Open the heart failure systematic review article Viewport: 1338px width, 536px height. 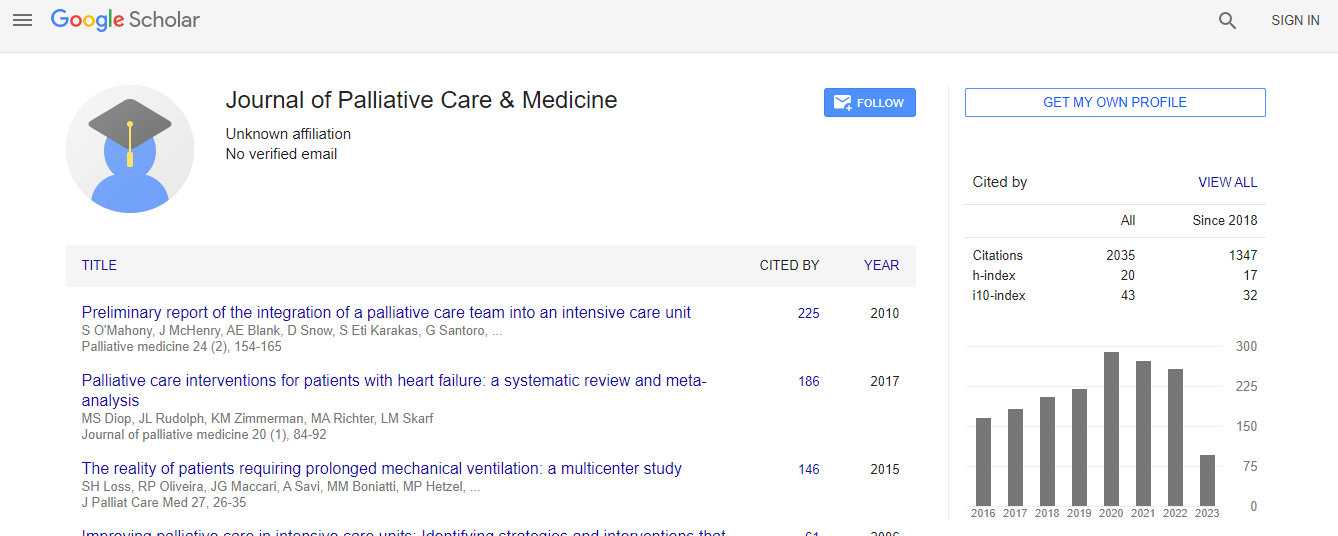[393, 381]
